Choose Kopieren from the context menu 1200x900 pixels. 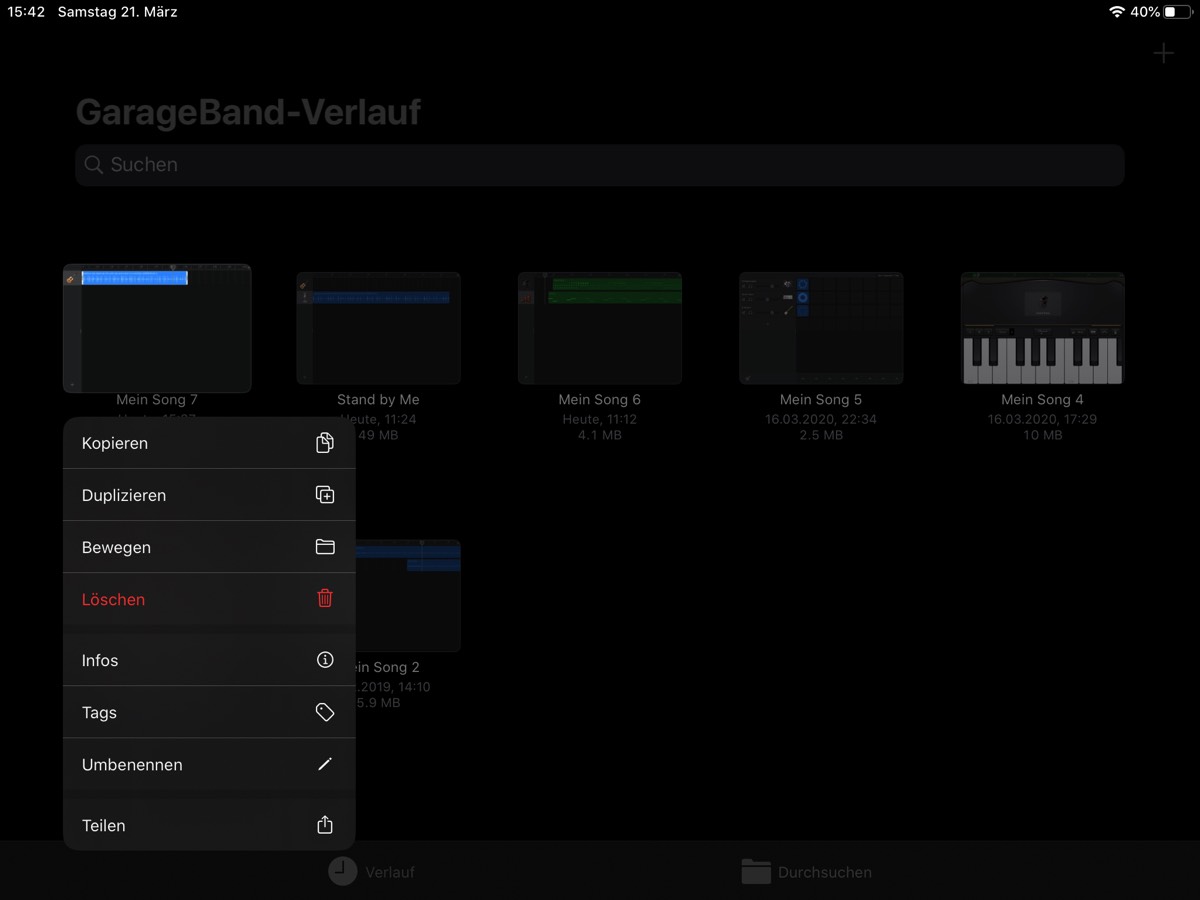point(115,443)
